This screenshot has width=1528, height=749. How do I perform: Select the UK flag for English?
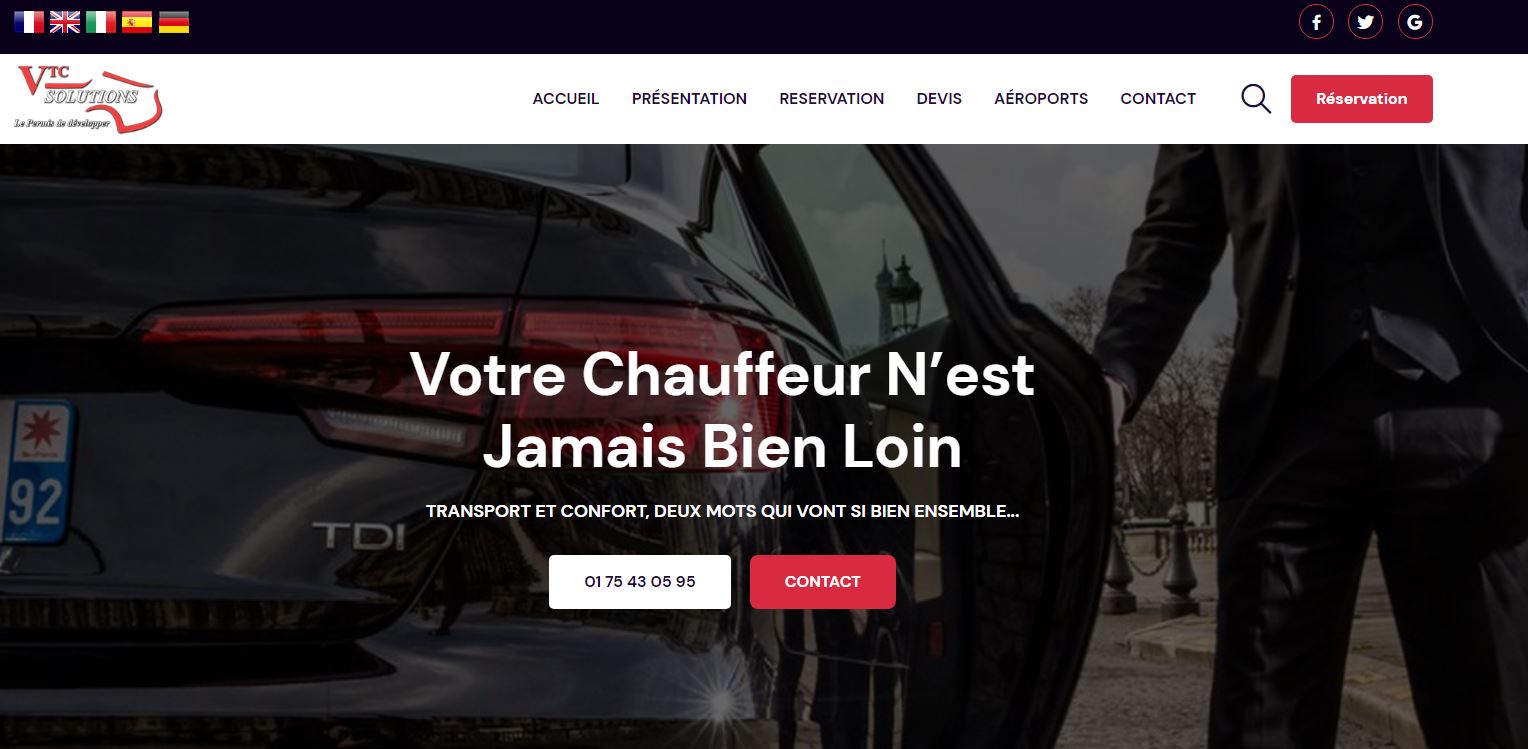pyautogui.click(x=65, y=22)
